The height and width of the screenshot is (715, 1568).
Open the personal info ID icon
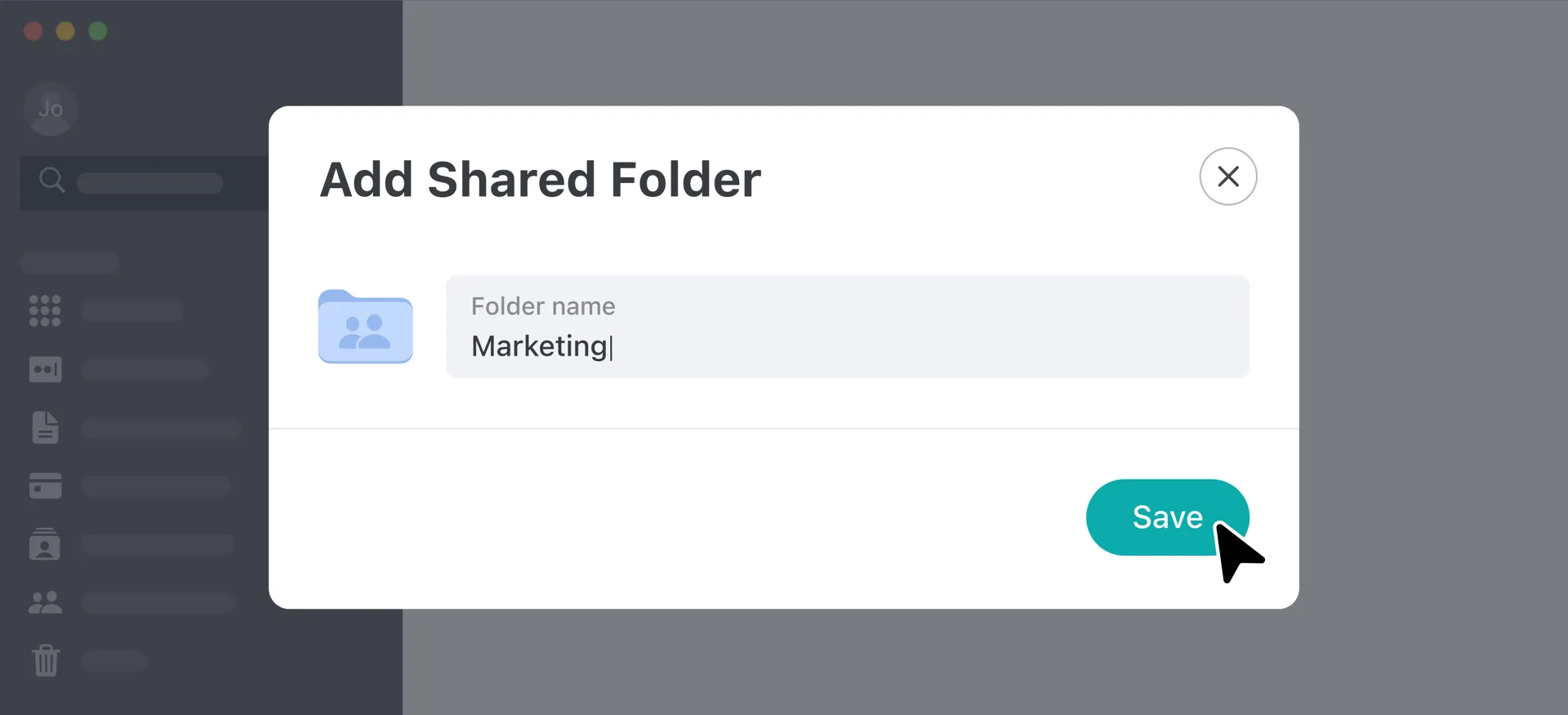(x=45, y=544)
